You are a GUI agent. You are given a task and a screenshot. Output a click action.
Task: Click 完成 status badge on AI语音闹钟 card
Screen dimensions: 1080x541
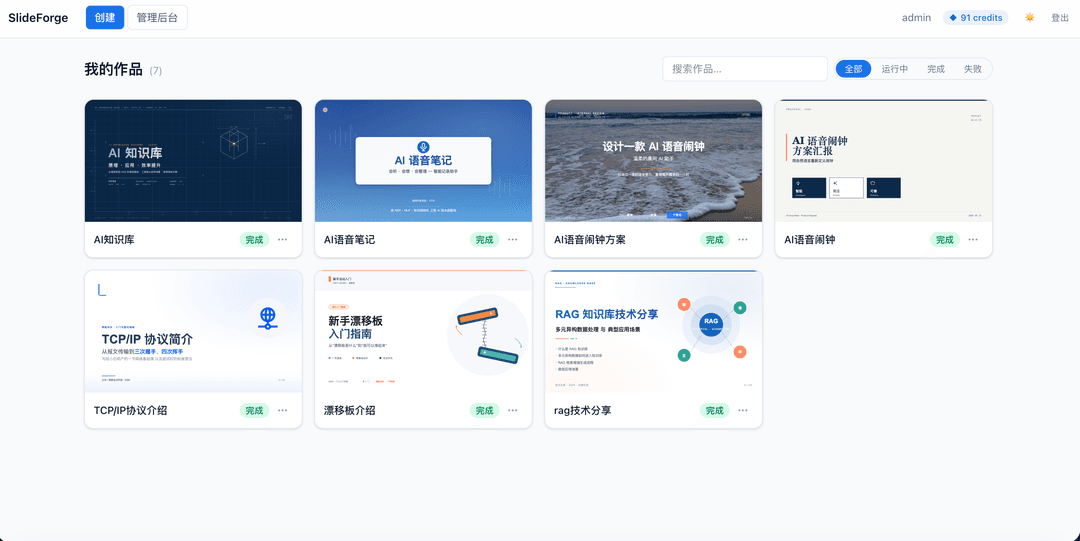coord(944,240)
